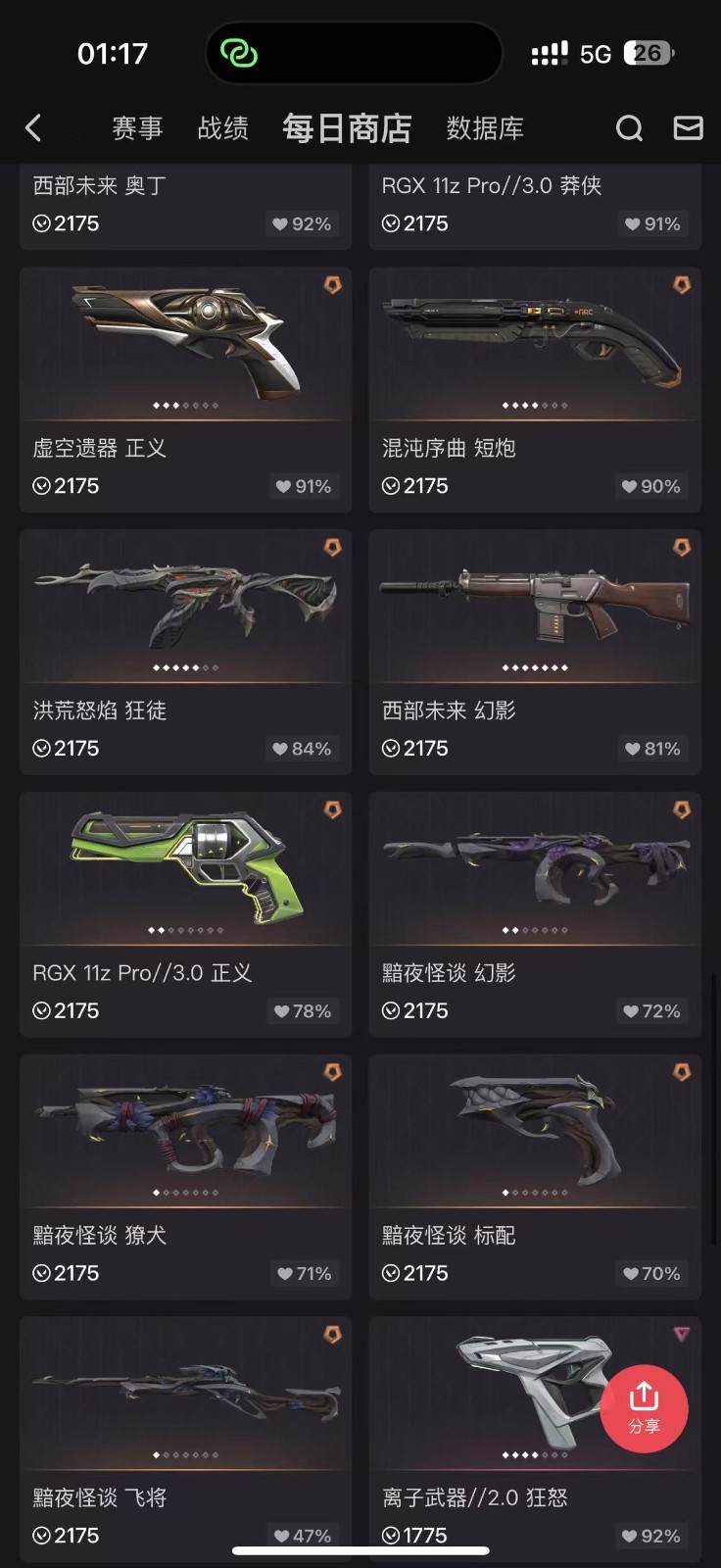Switch to the 赛事 tab

(137, 128)
